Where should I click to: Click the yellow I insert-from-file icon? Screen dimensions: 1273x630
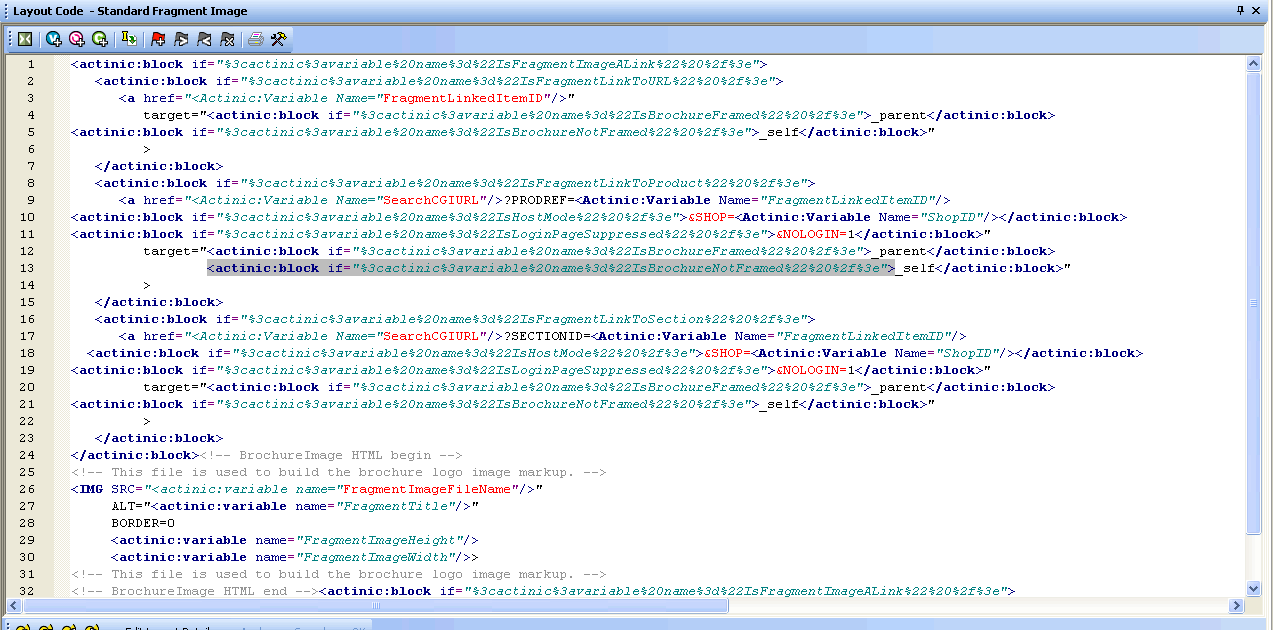point(129,39)
